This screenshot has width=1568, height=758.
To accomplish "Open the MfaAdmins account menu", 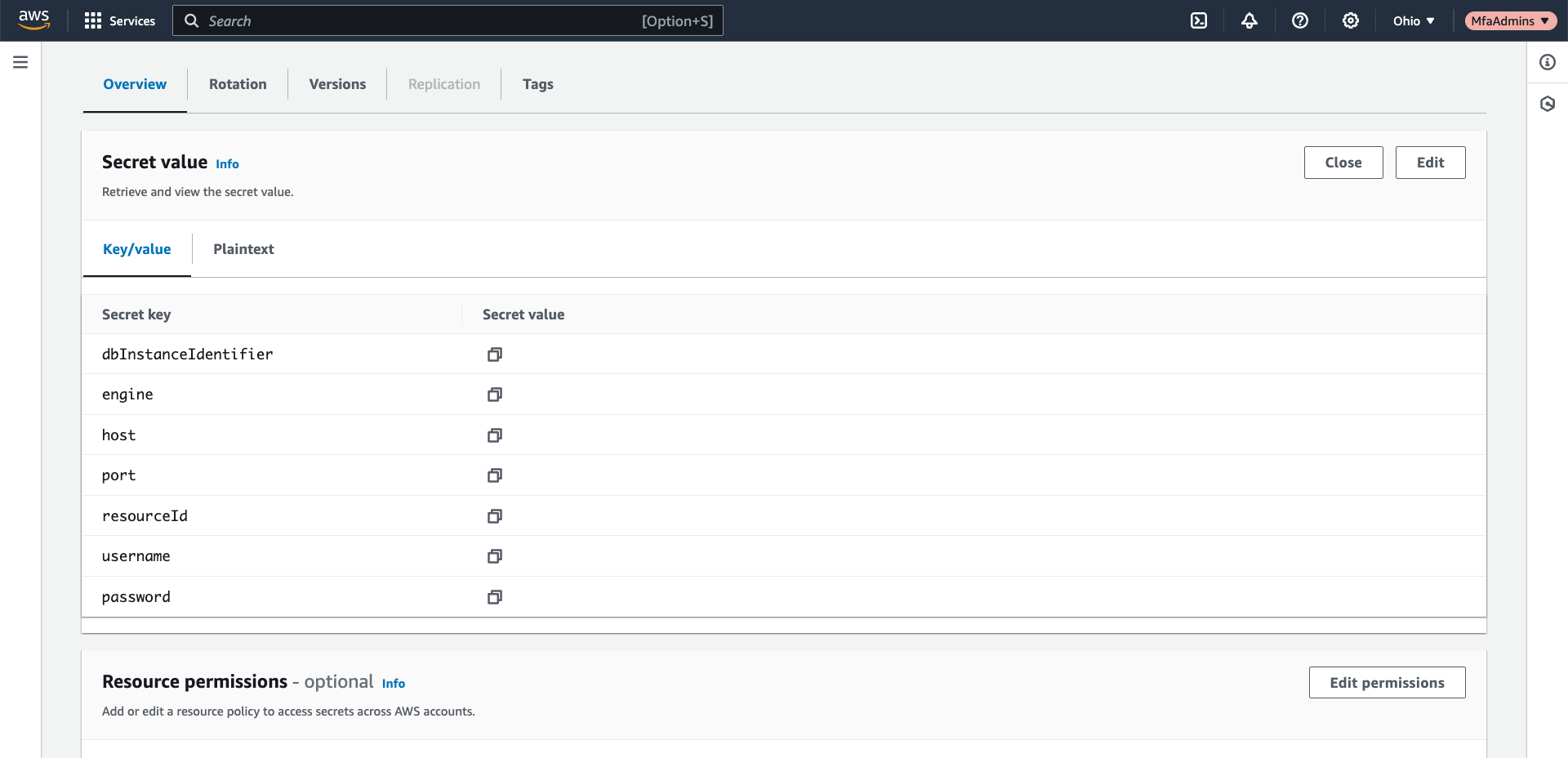I will pos(1510,20).
